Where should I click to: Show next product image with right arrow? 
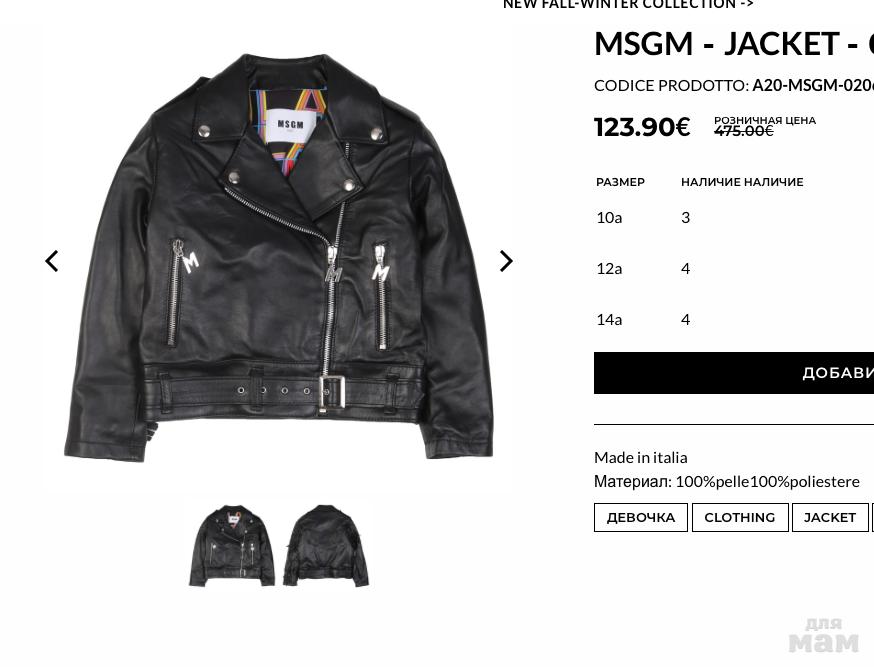(506, 261)
